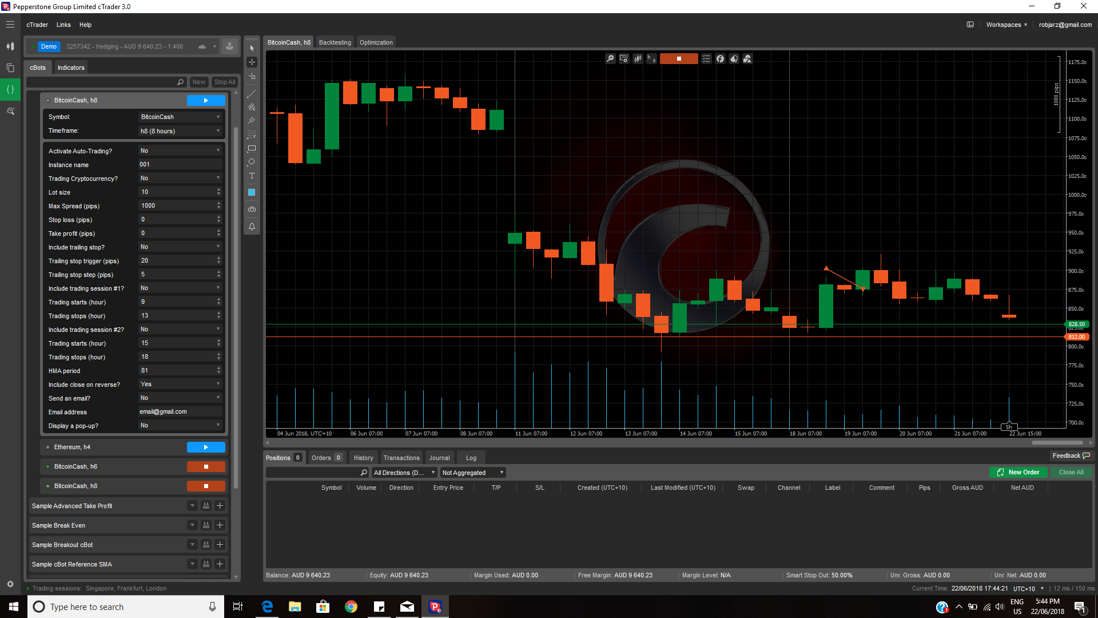The width and height of the screenshot is (1098, 618).
Task: Open the Trade section in left sidebar
Action: [x=11, y=46]
